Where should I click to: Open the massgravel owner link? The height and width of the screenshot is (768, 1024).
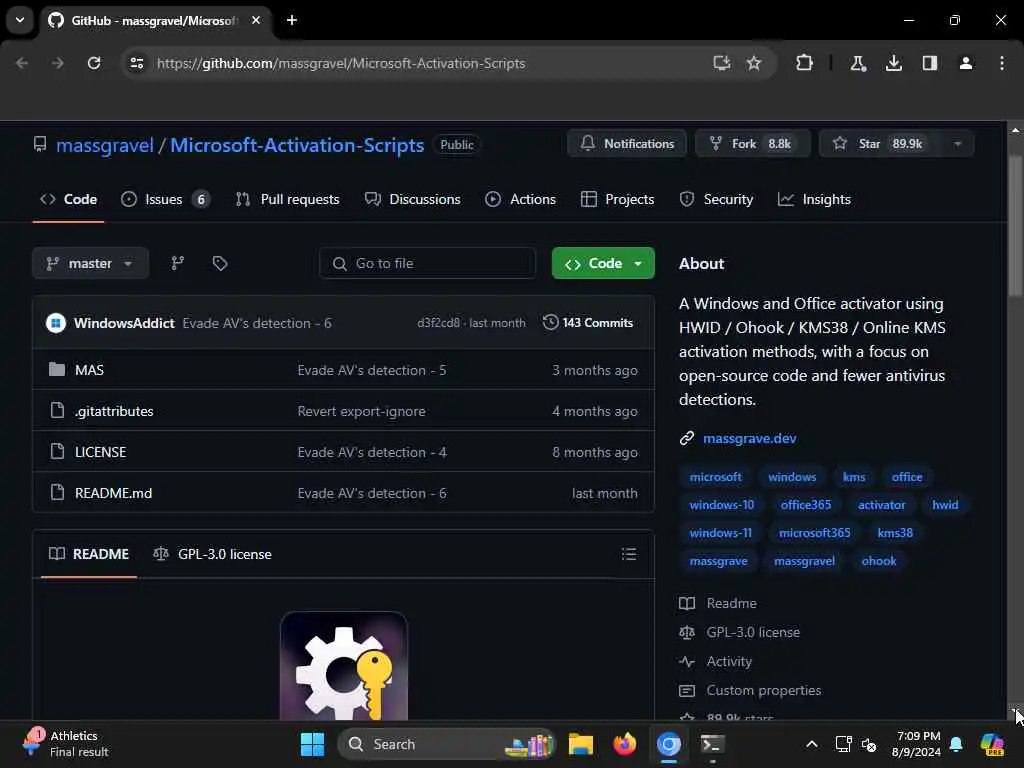(x=104, y=145)
